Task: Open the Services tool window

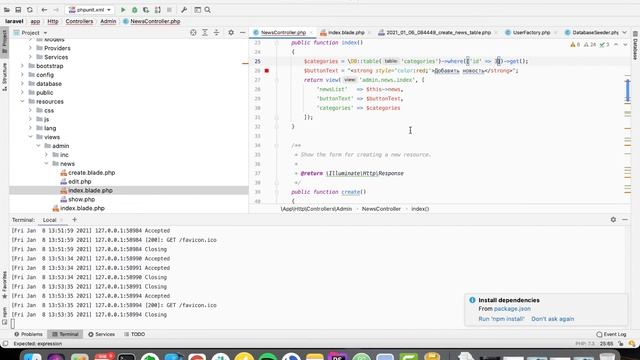Action: tap(101, 334)
